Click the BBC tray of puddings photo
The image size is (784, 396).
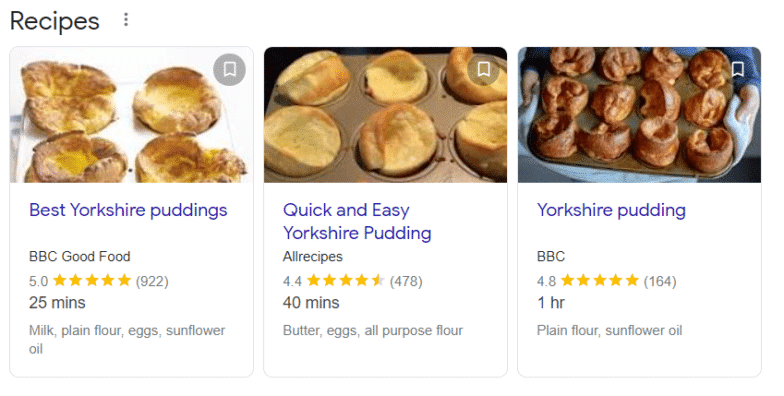pyautogui.click(x=640, y=114)
